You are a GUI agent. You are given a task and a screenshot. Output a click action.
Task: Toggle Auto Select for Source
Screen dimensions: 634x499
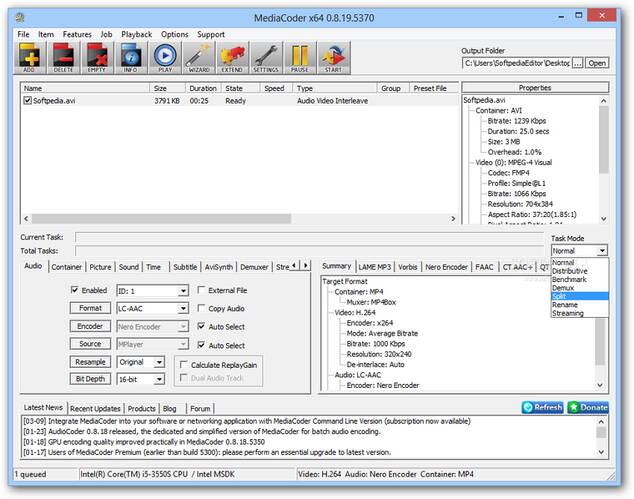[201, 345]
